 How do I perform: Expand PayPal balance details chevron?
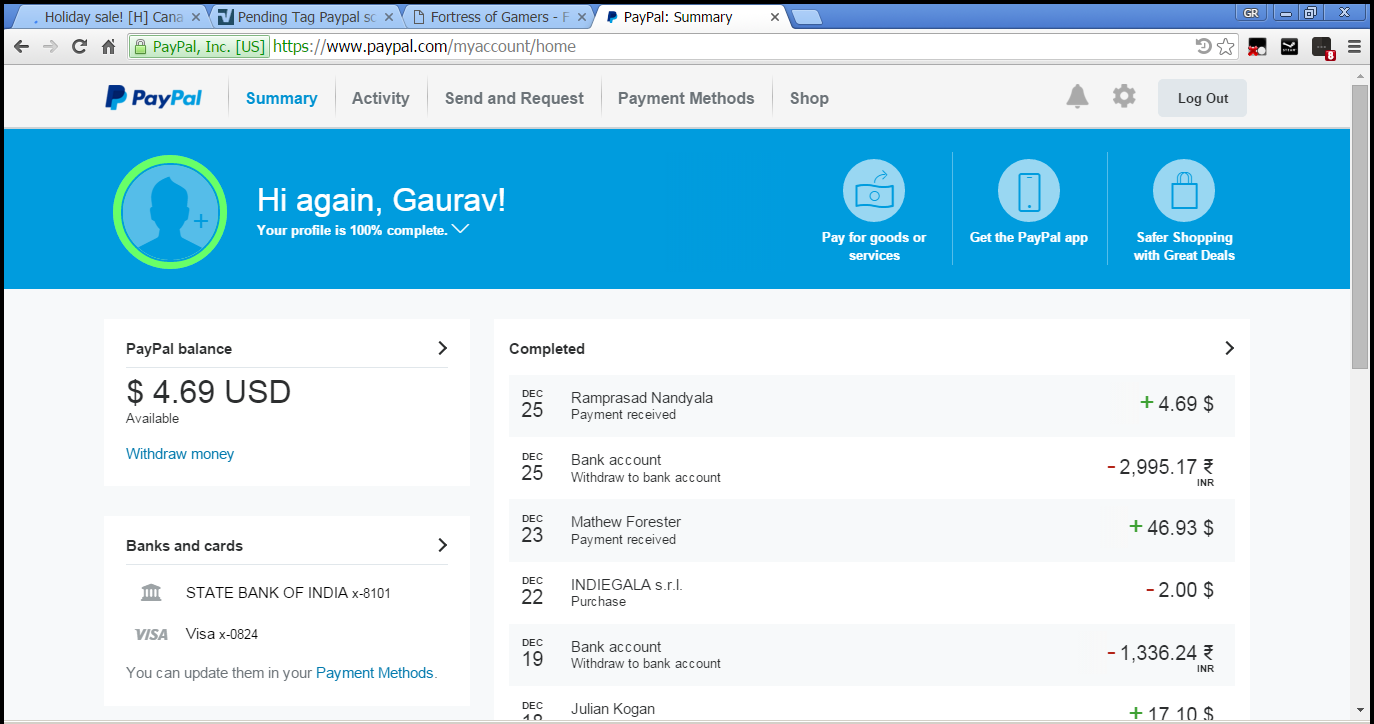[442, 348]
